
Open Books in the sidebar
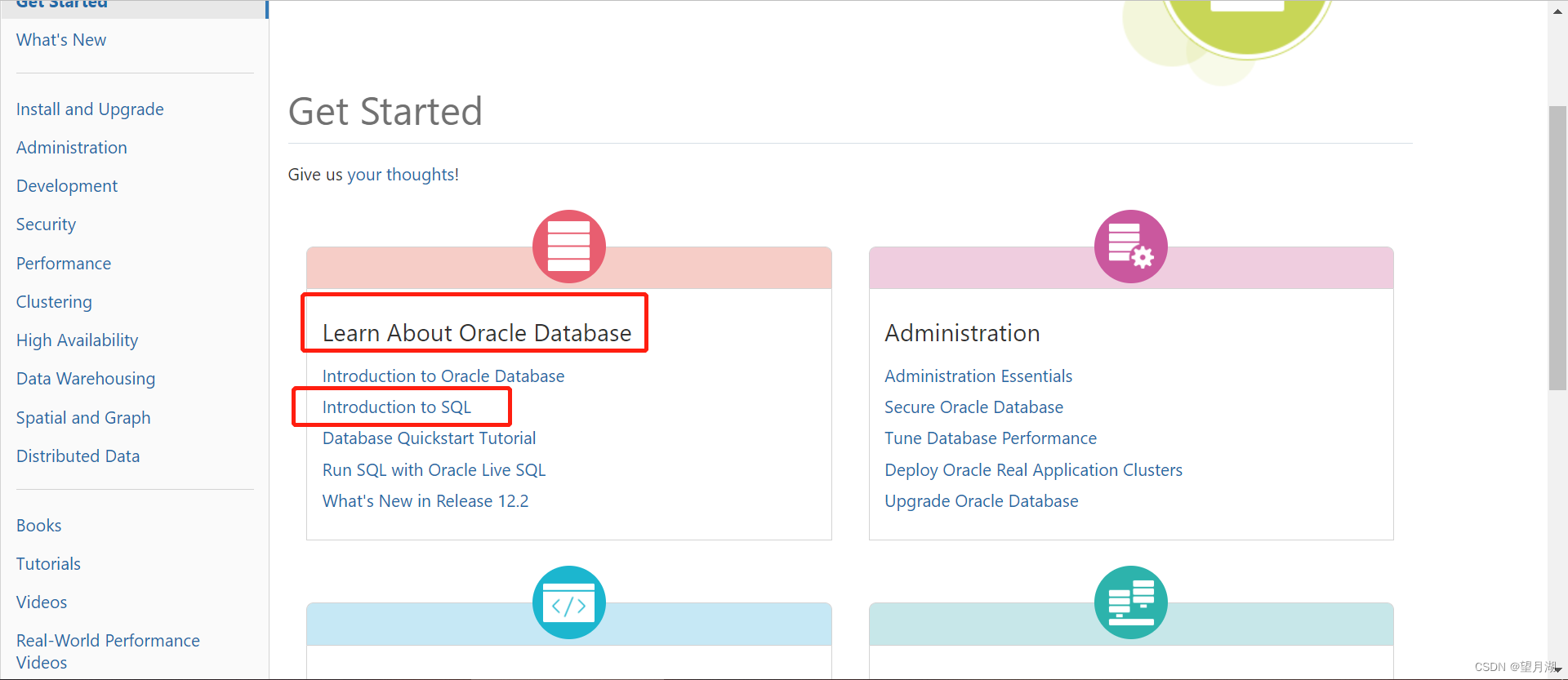39,526
